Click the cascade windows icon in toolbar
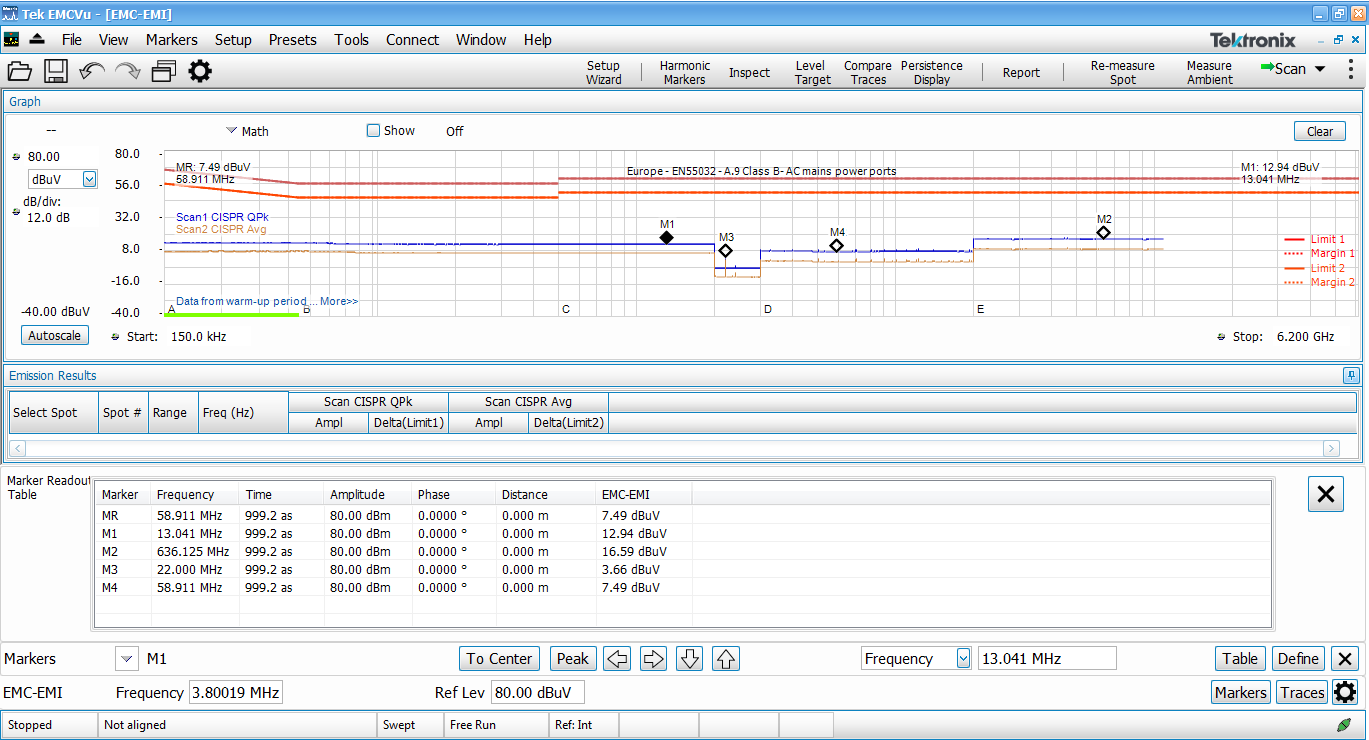 point(164,71)
